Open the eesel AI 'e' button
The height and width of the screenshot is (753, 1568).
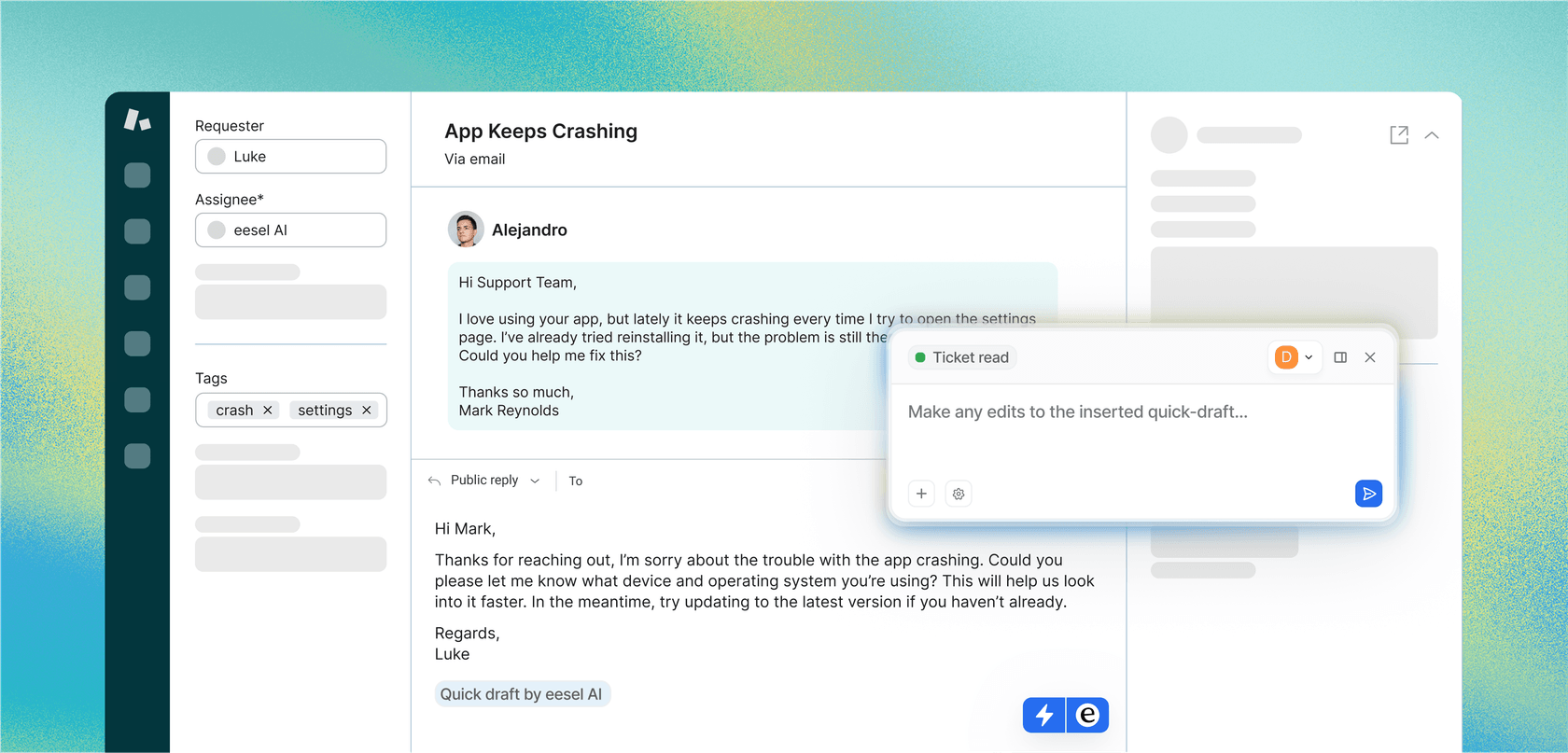coord(1087,716)
